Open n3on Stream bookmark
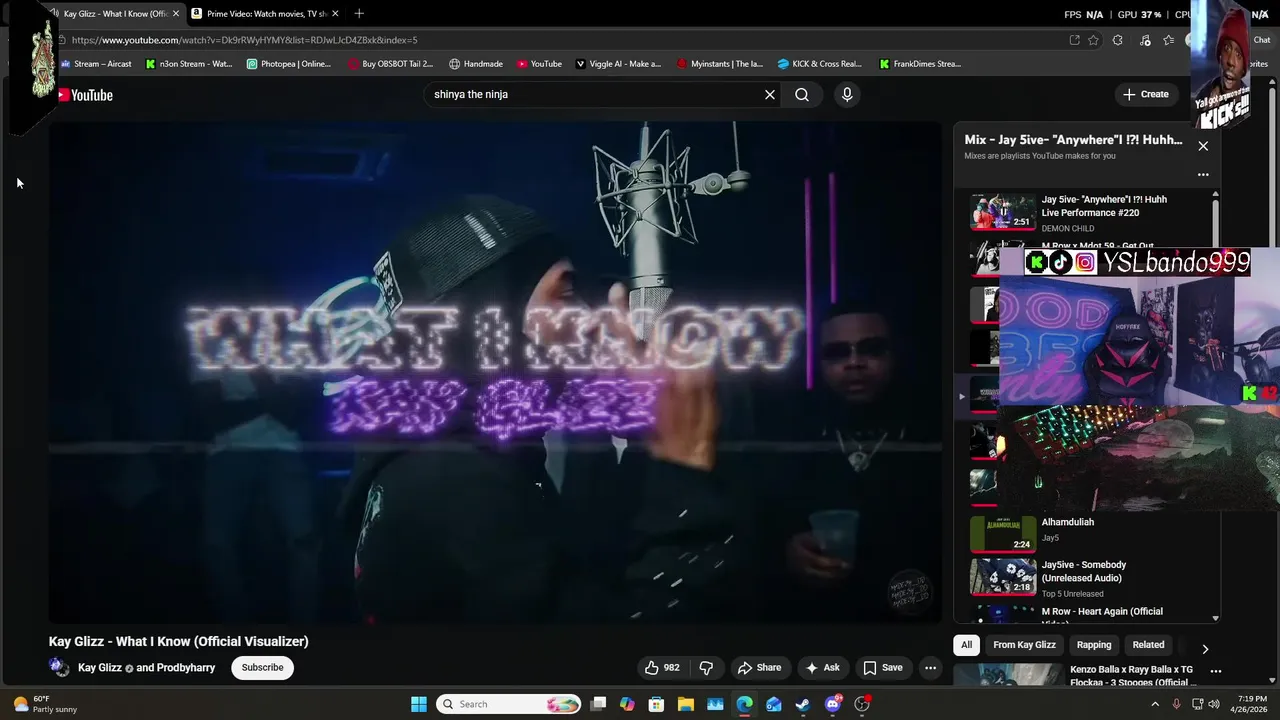 pos(189,64)
